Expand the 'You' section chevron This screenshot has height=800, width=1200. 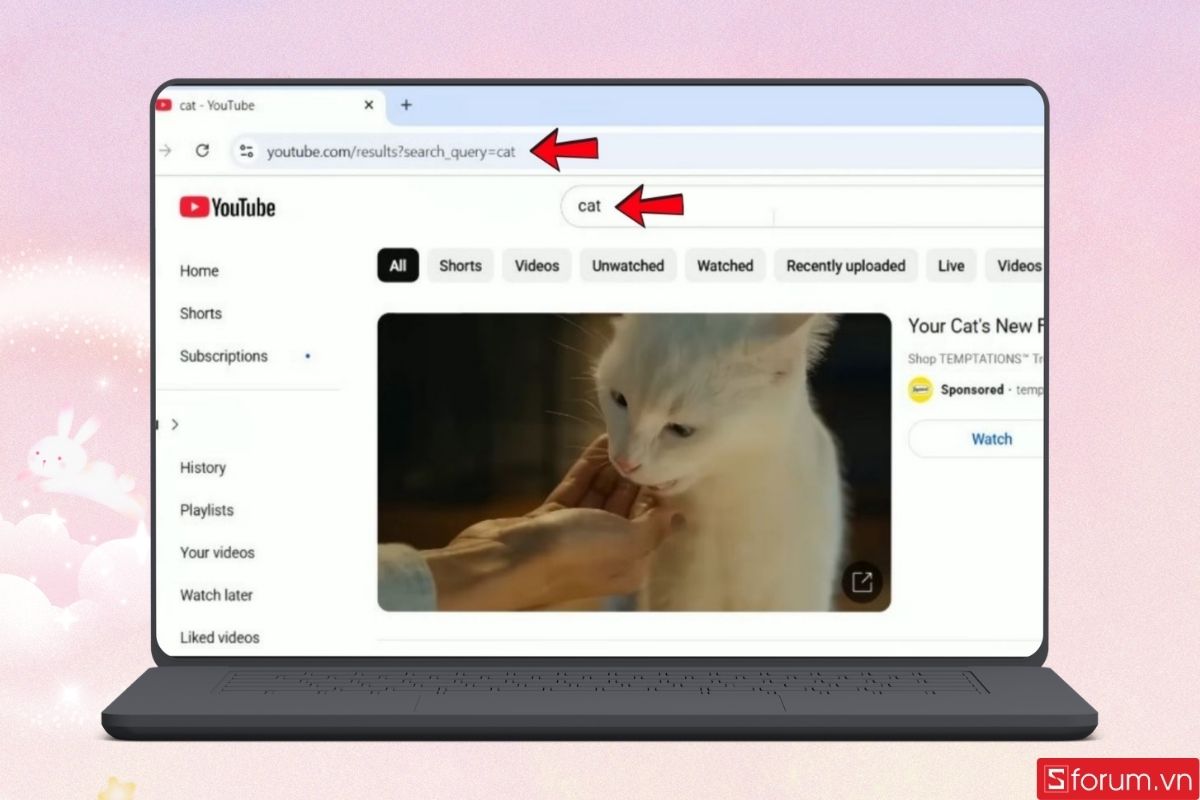pyautogui.click(x=175, y=424)
